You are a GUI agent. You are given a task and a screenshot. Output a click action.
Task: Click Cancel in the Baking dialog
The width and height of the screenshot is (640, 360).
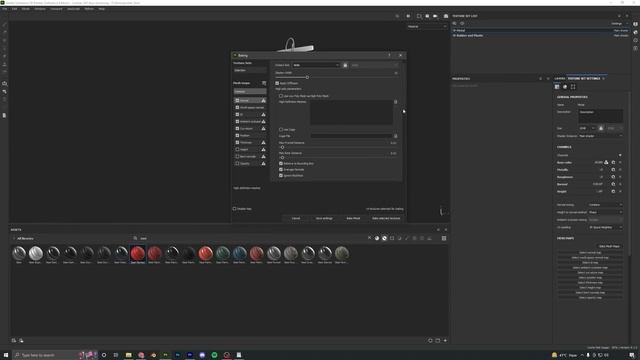[x=296, y=218]
